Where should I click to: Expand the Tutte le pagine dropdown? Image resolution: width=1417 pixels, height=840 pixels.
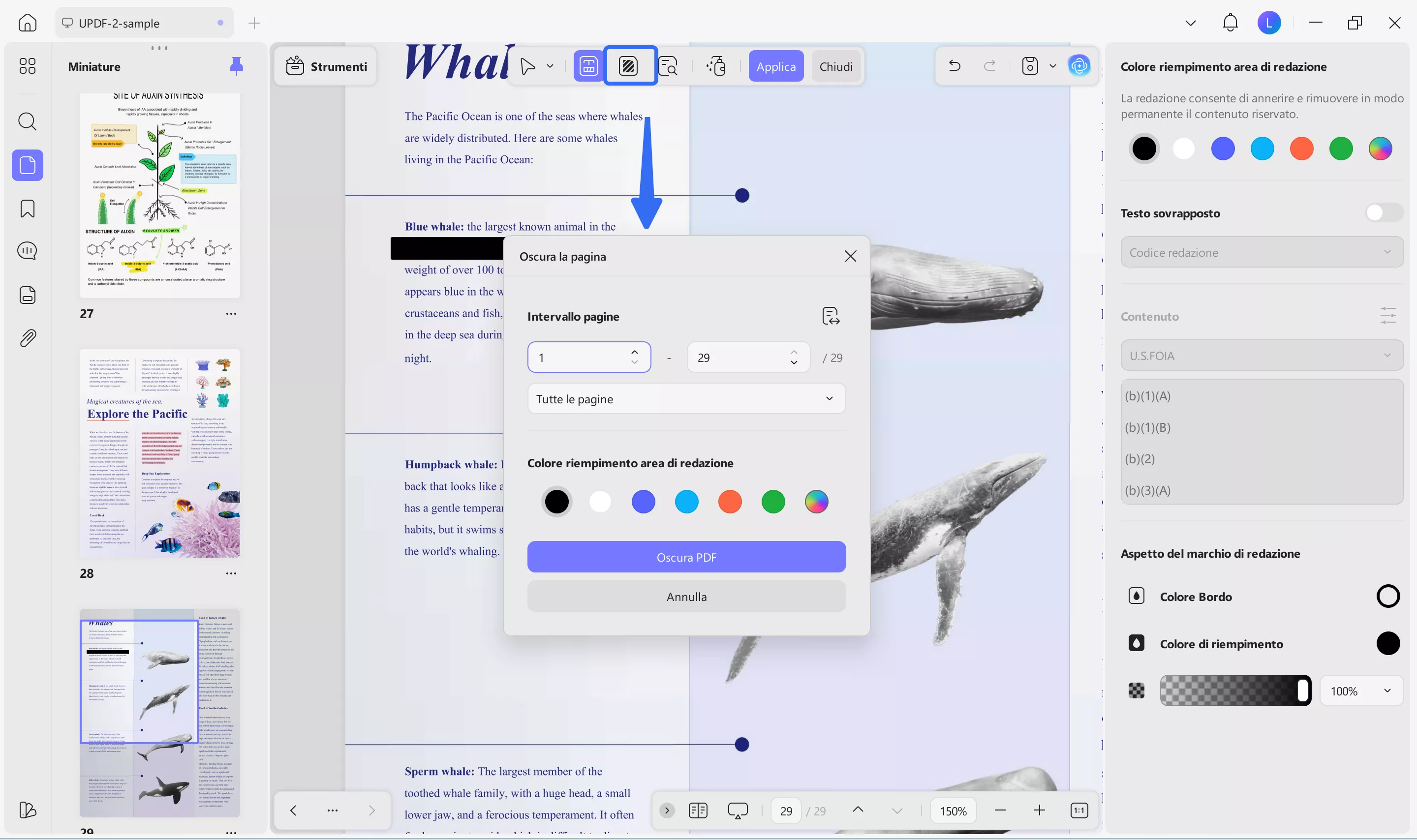tap(686, 399)
